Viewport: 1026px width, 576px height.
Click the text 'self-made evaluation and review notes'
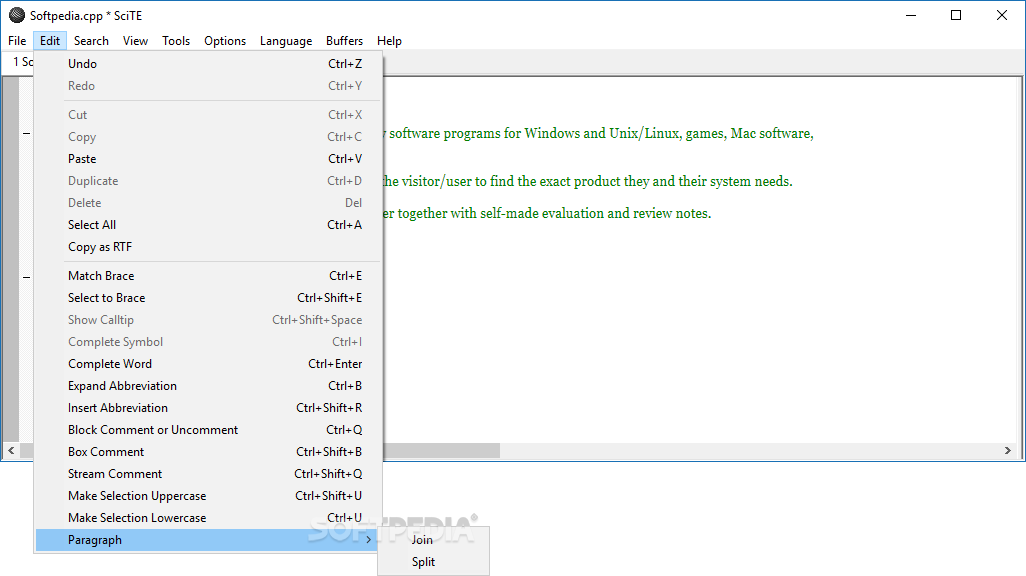tap(595, 213)
